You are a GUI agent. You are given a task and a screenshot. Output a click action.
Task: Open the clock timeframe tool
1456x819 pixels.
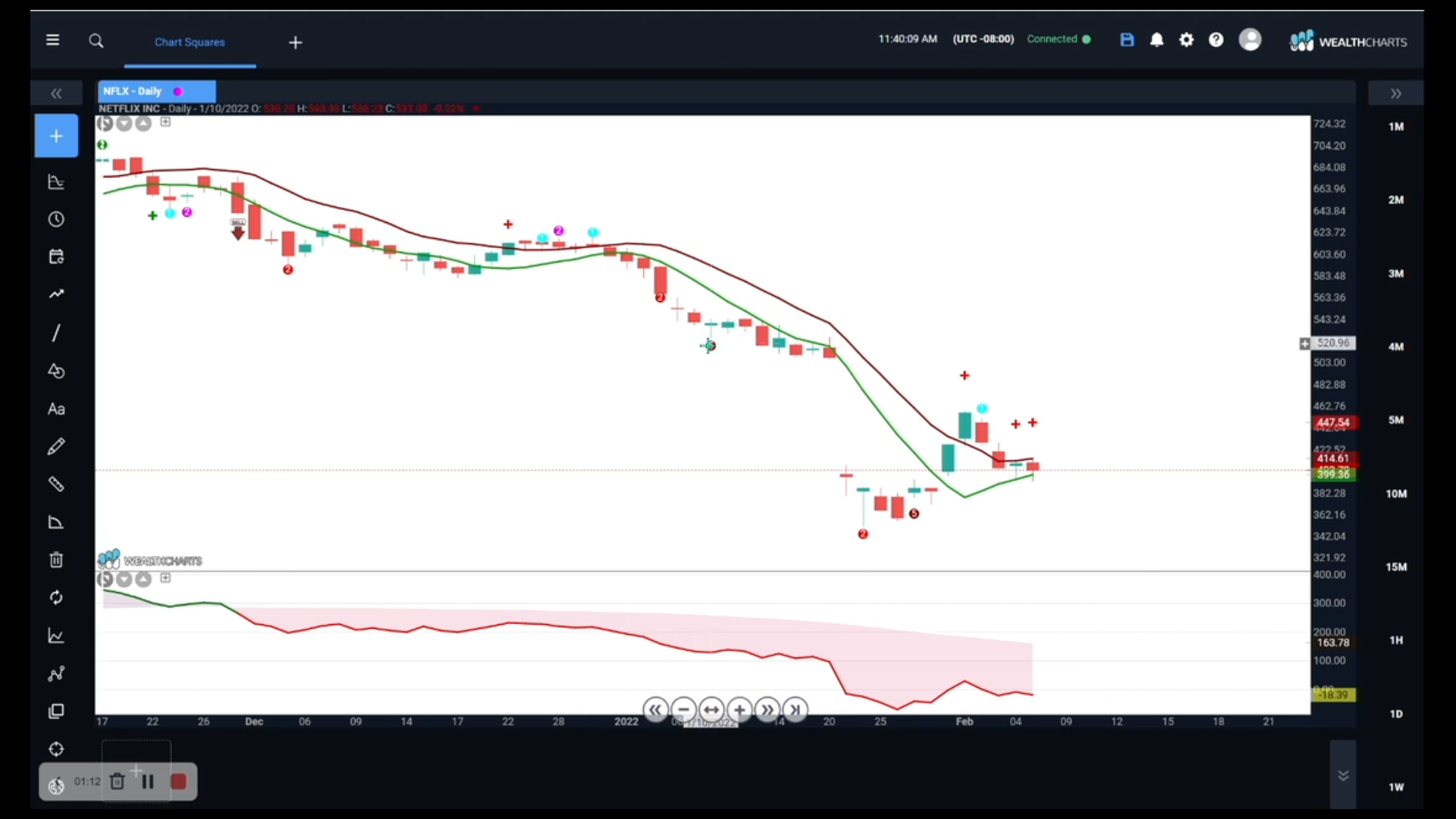click(56, 219)
